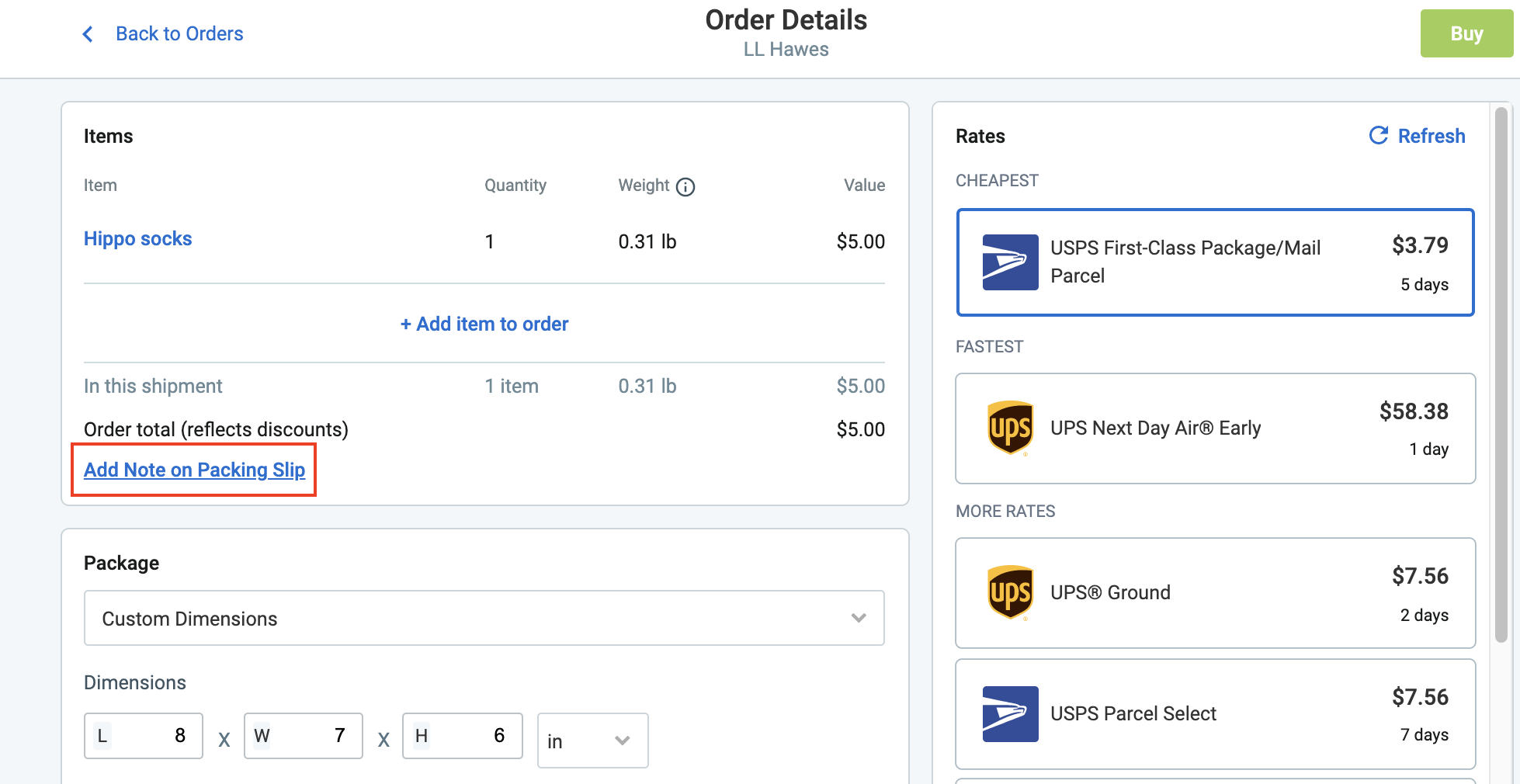The height and width of the screenshot is (784, 1520).
Task: Click the USPS logo on Parcel Select
Action: 1010,714
